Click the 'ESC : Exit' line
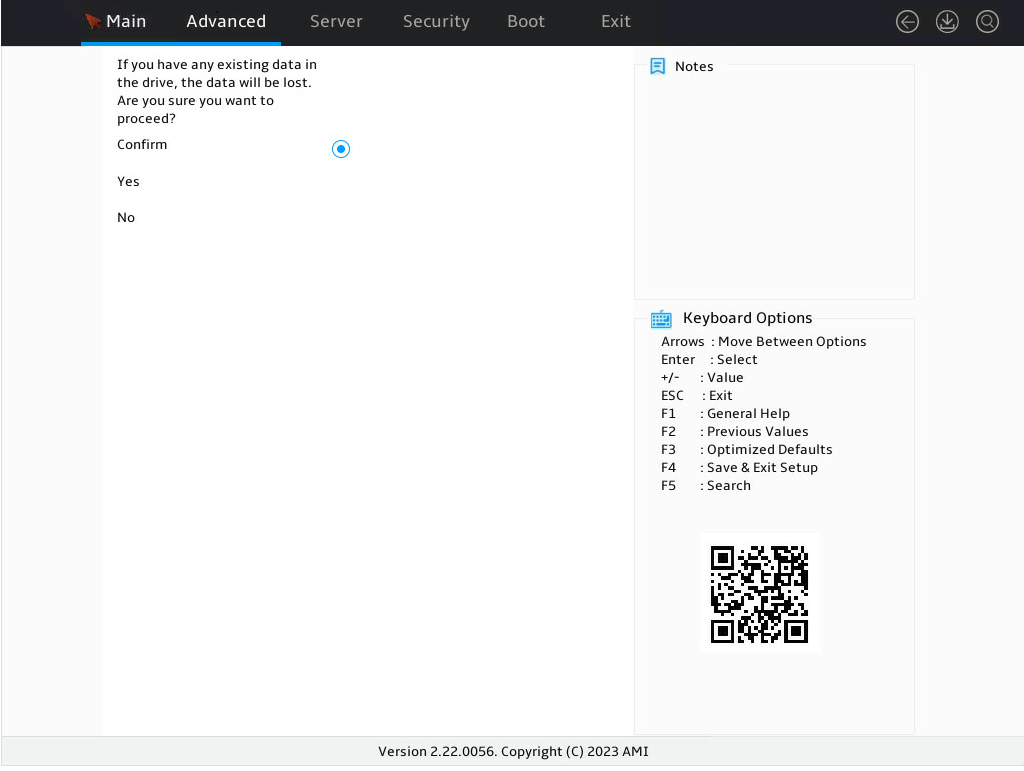The width and height of the screenshot is (1024, 771). click(697, 396)
